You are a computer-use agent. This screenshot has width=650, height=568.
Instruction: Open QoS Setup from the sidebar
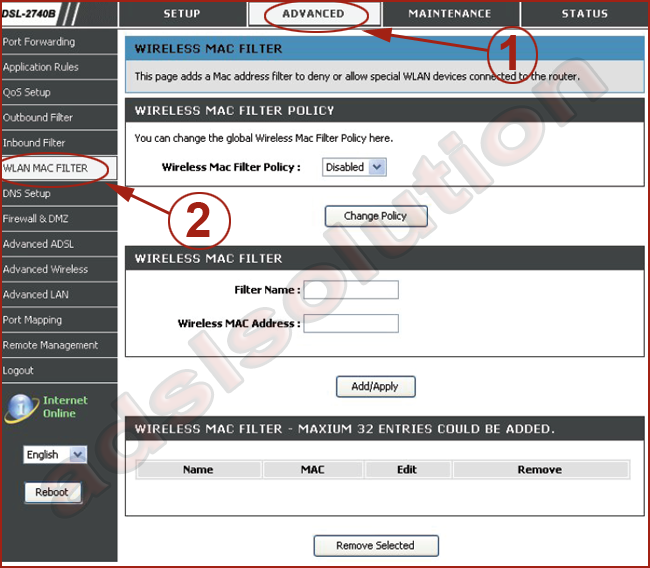[27, 92]
